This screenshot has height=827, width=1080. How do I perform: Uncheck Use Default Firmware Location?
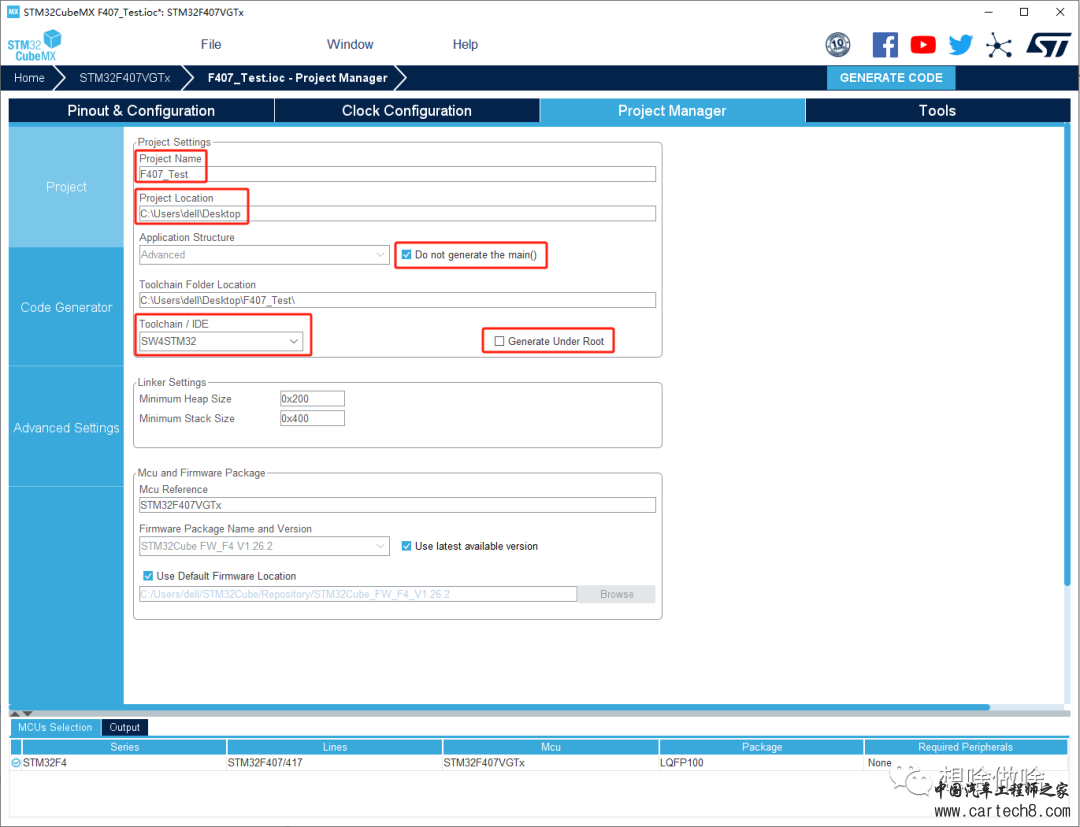point(148,576)
